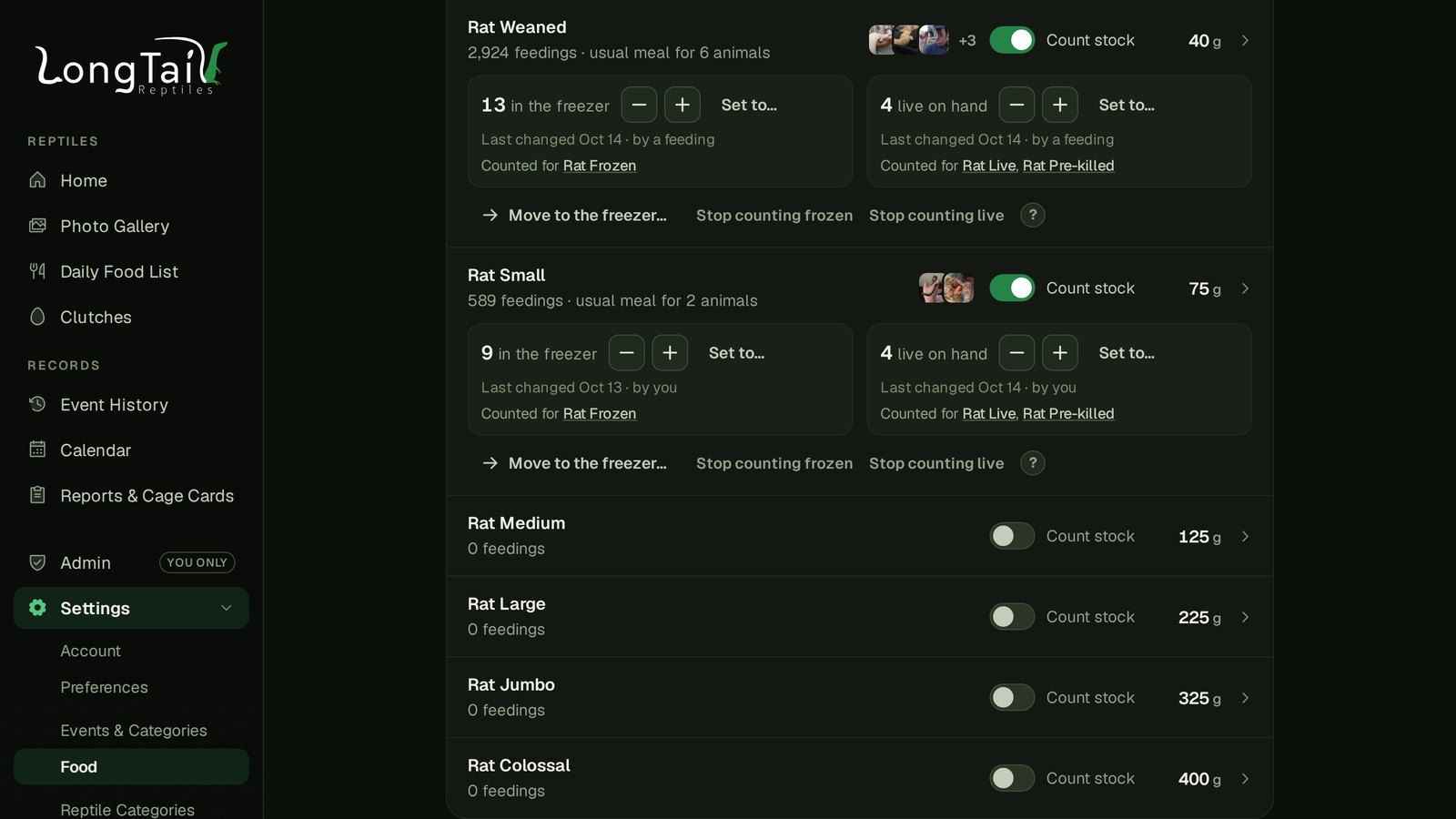Enable Count stock for Rat Jumbo

pos(1012,697)
